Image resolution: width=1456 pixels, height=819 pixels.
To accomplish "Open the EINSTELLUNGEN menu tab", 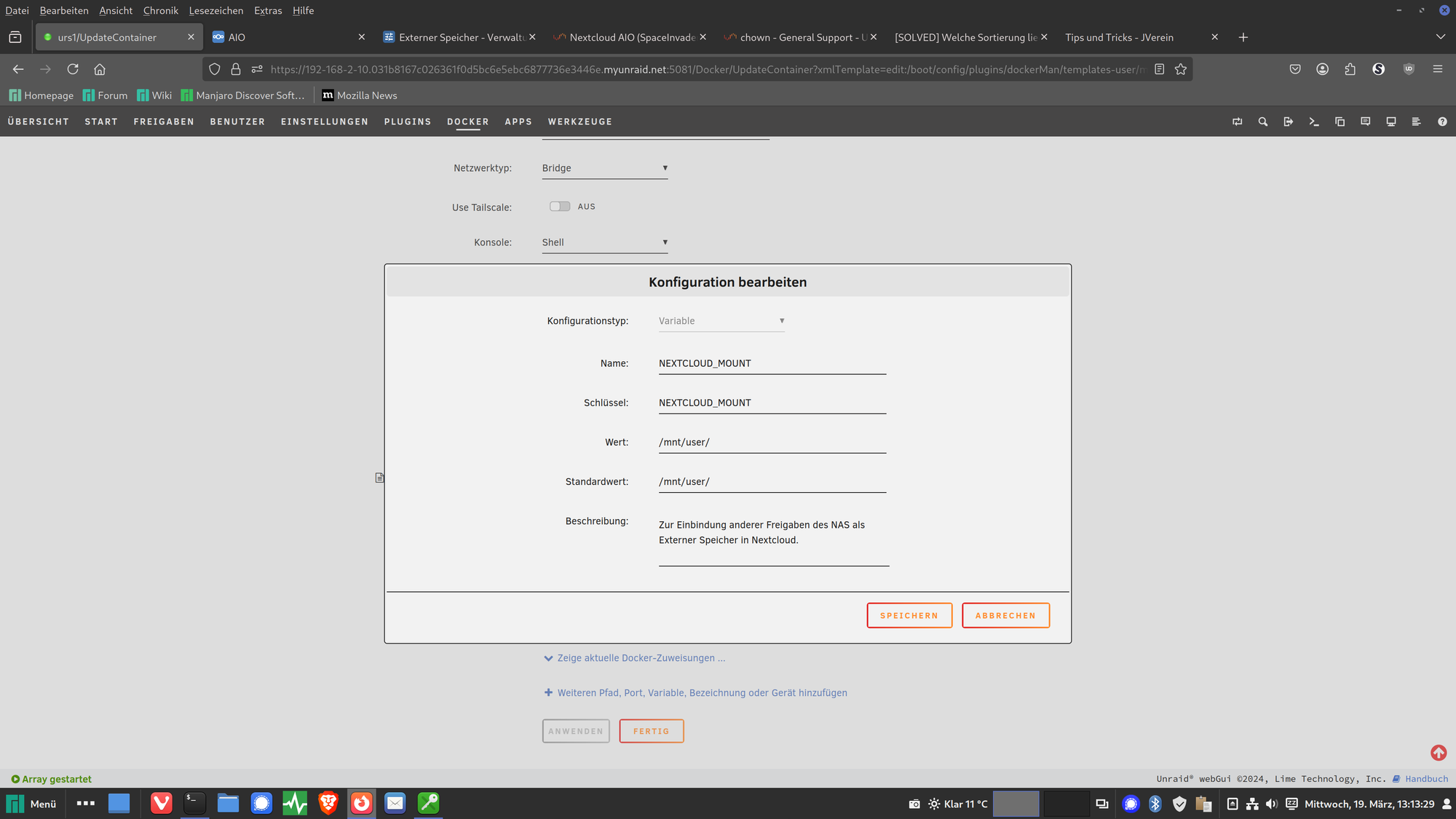I will coord(325,122).
